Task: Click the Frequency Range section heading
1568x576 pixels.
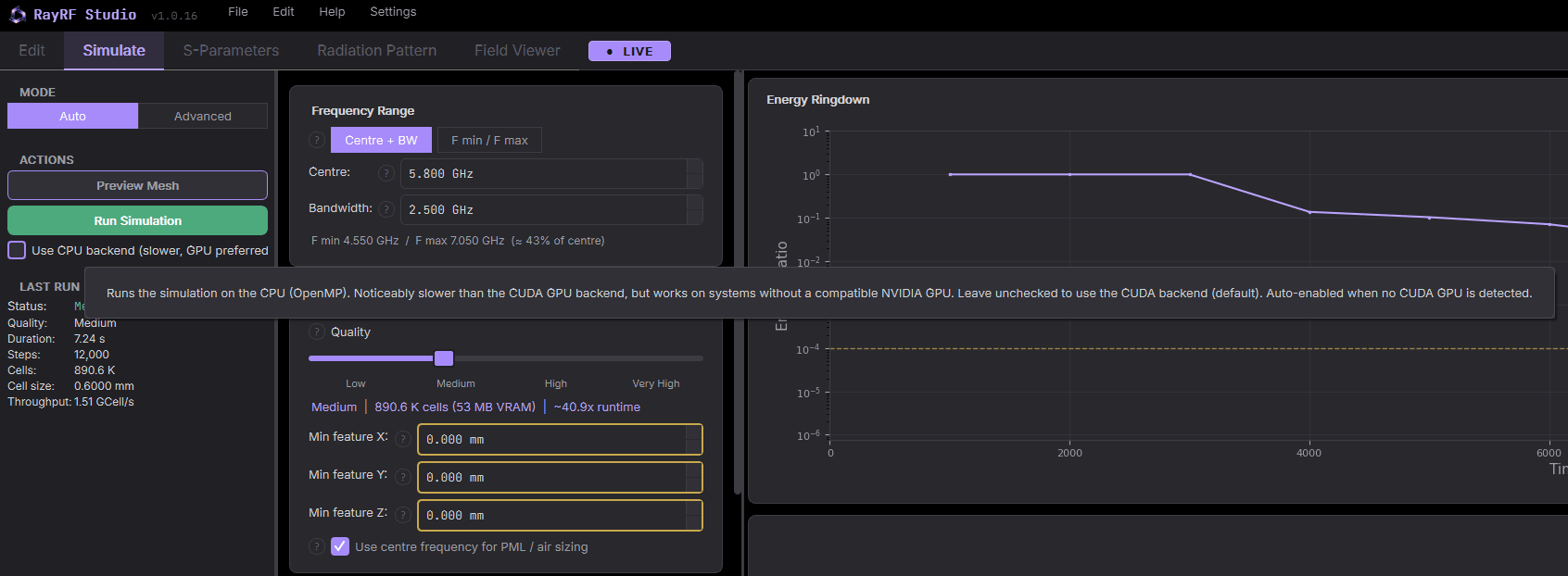Action: coord(363,111)
